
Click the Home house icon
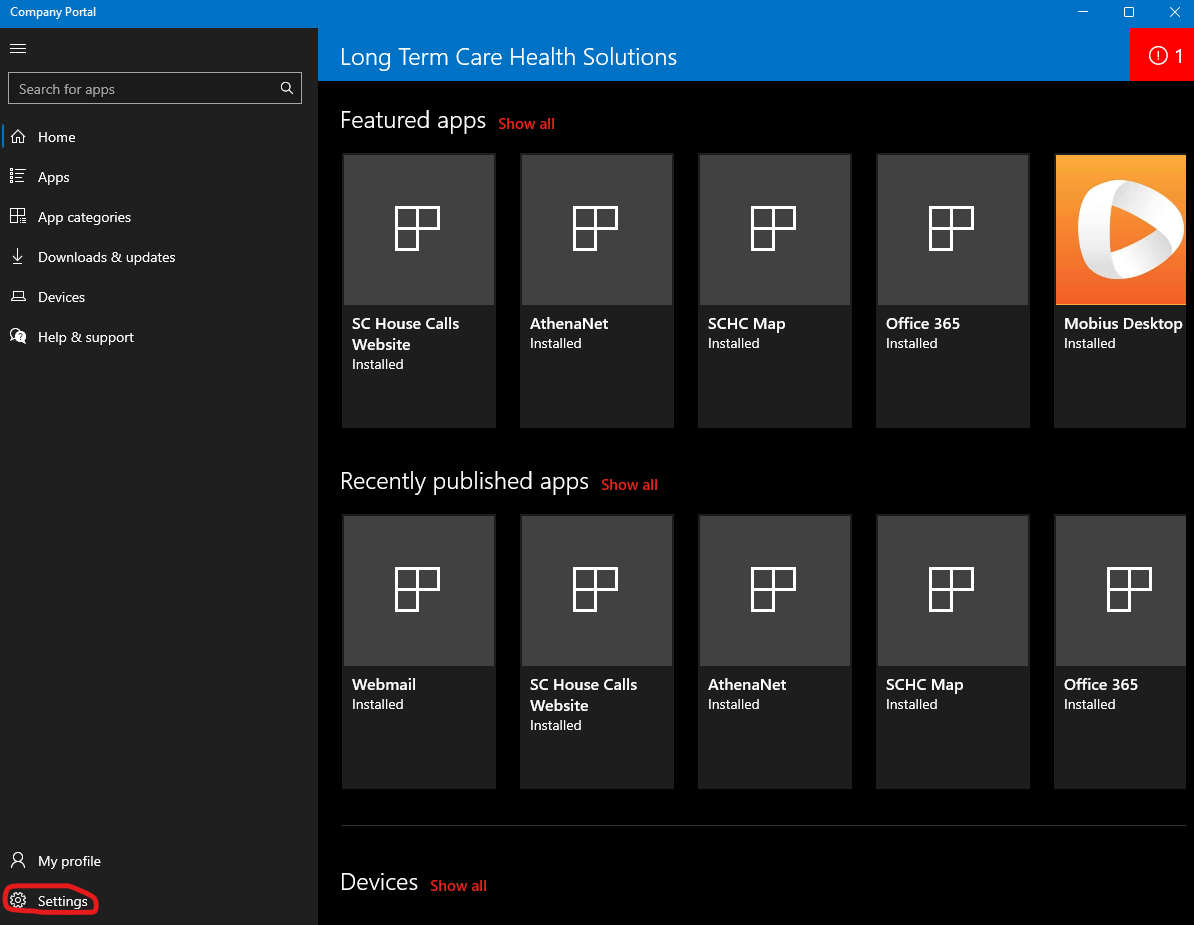[x=18, y=136]
